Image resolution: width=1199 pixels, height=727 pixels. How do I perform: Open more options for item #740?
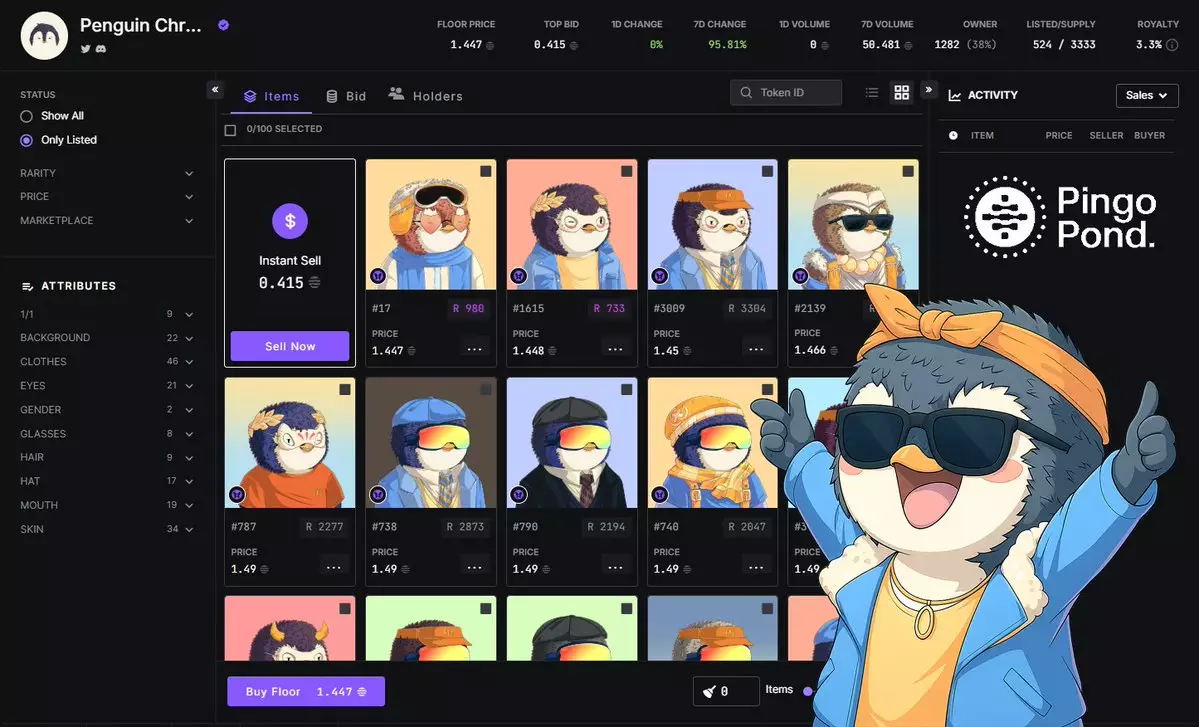(756, 567)
